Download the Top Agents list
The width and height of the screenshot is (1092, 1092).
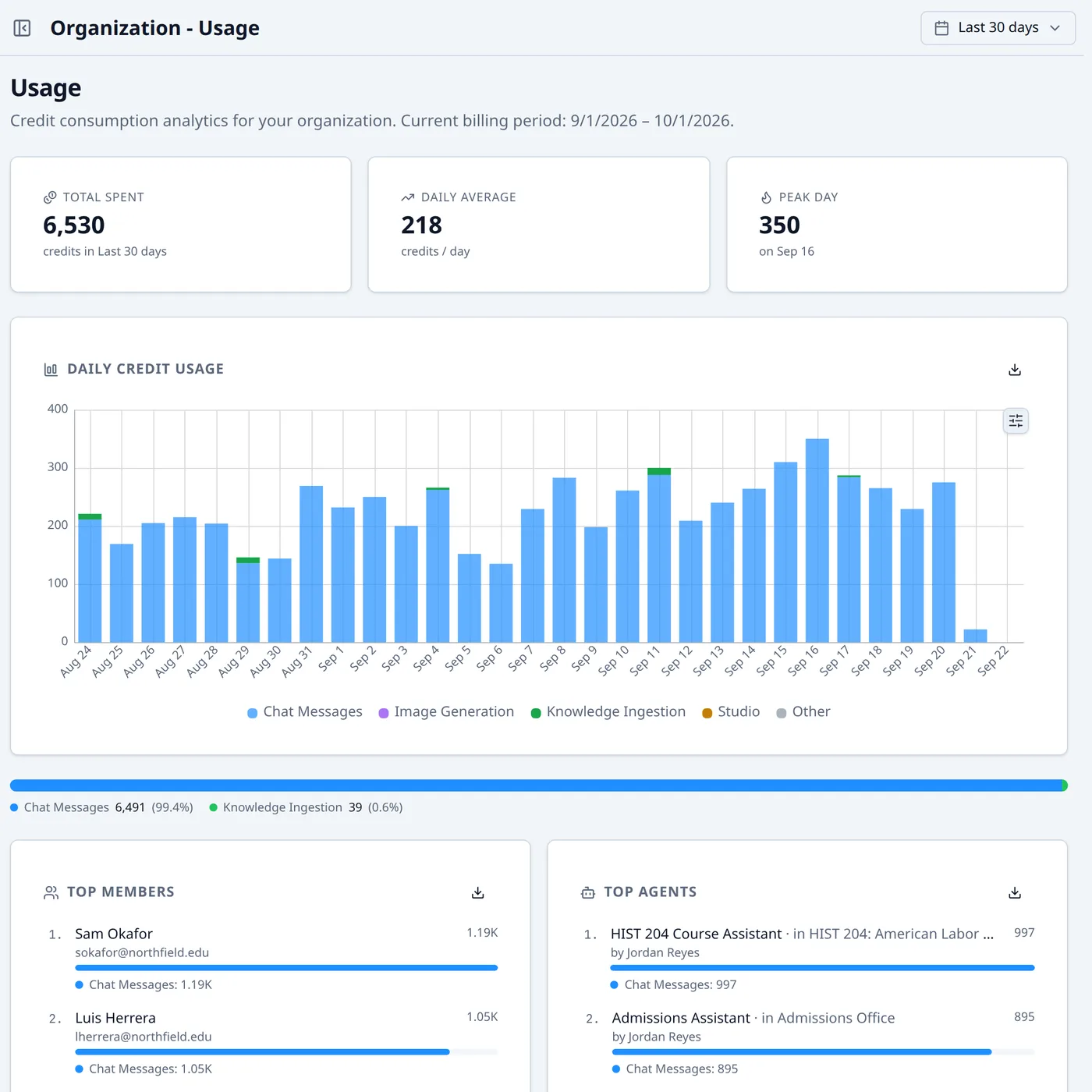tap(1015, 892)
